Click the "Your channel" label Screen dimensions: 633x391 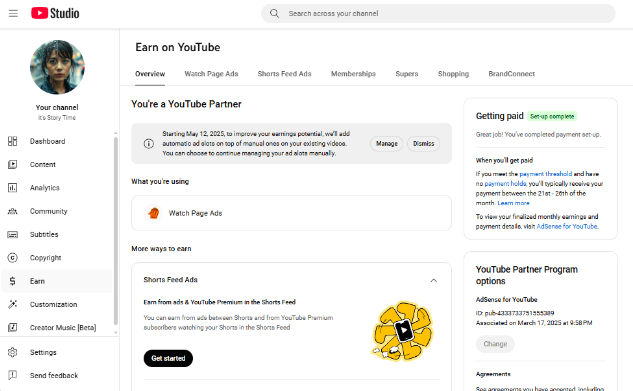[57, 107]
